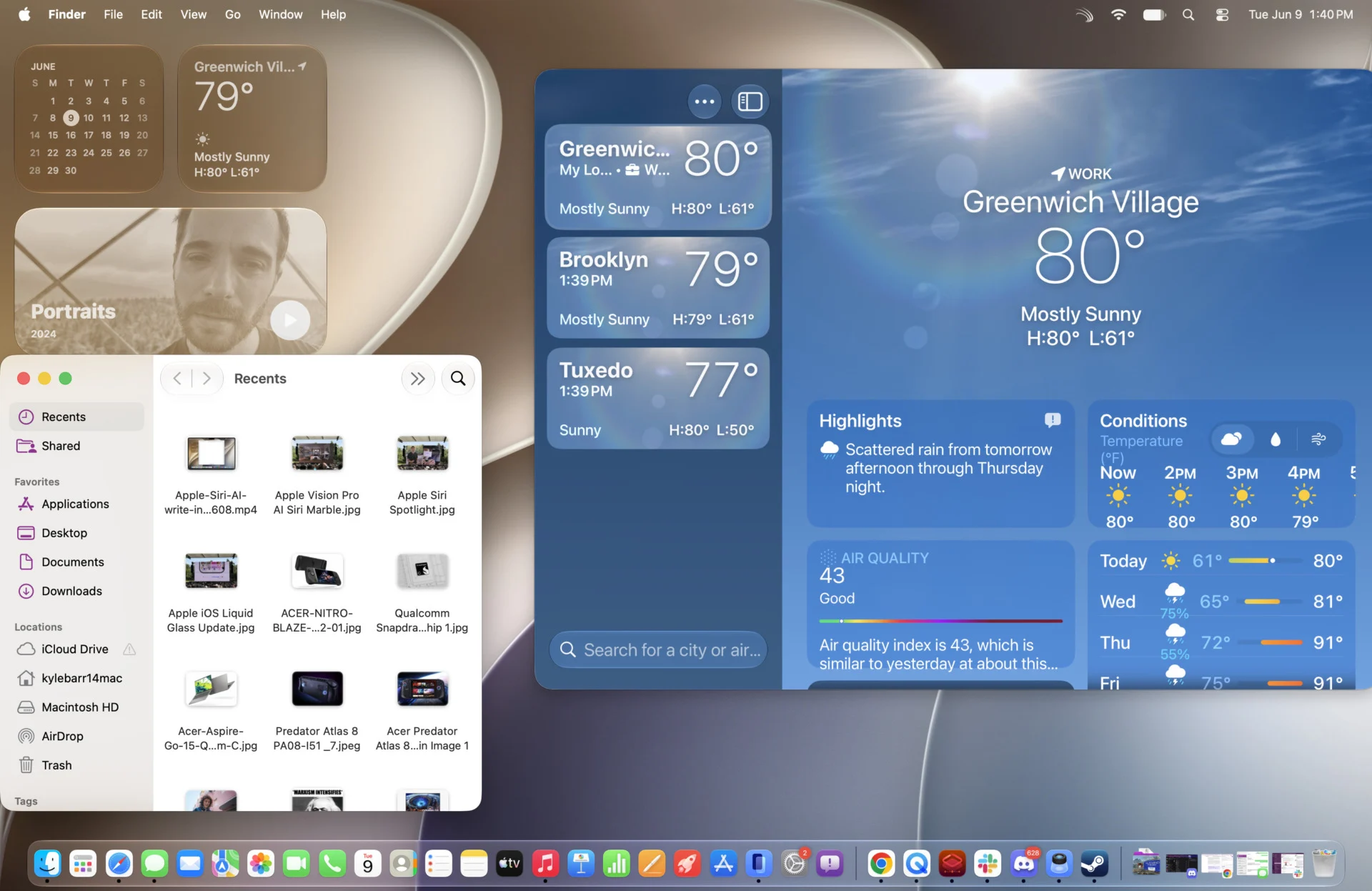Viewport: 1372px width, 891px height.
Task: Click the Today temperature range bar
Action: 1265,561
